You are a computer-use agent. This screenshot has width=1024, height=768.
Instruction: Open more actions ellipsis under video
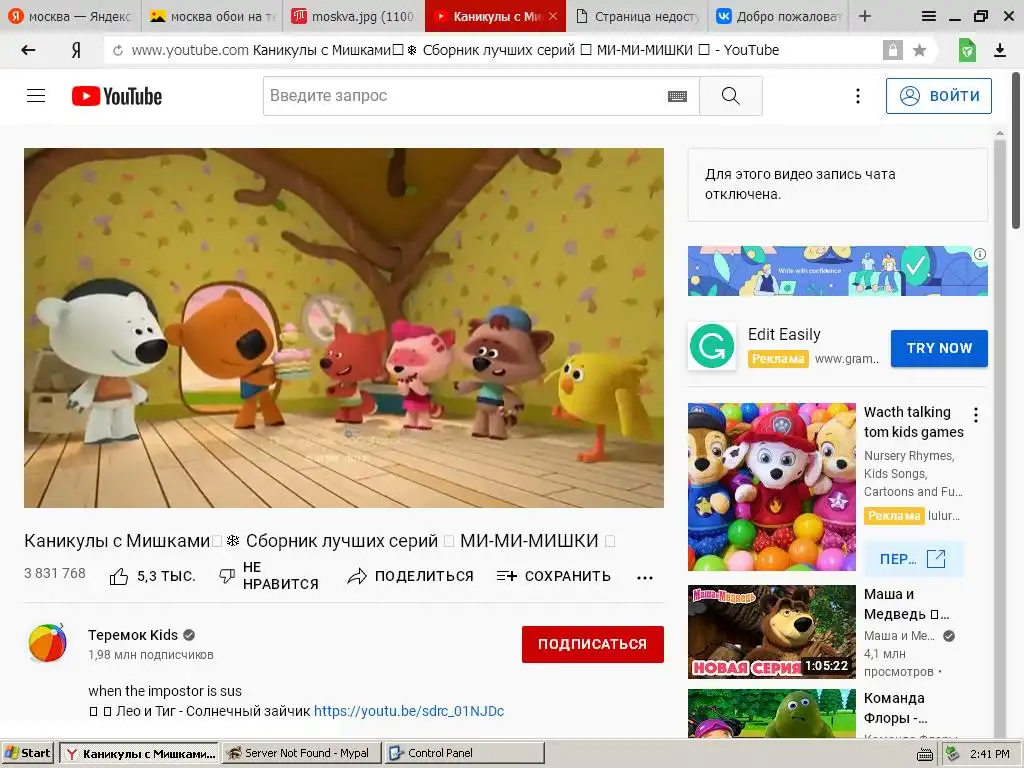645,577
